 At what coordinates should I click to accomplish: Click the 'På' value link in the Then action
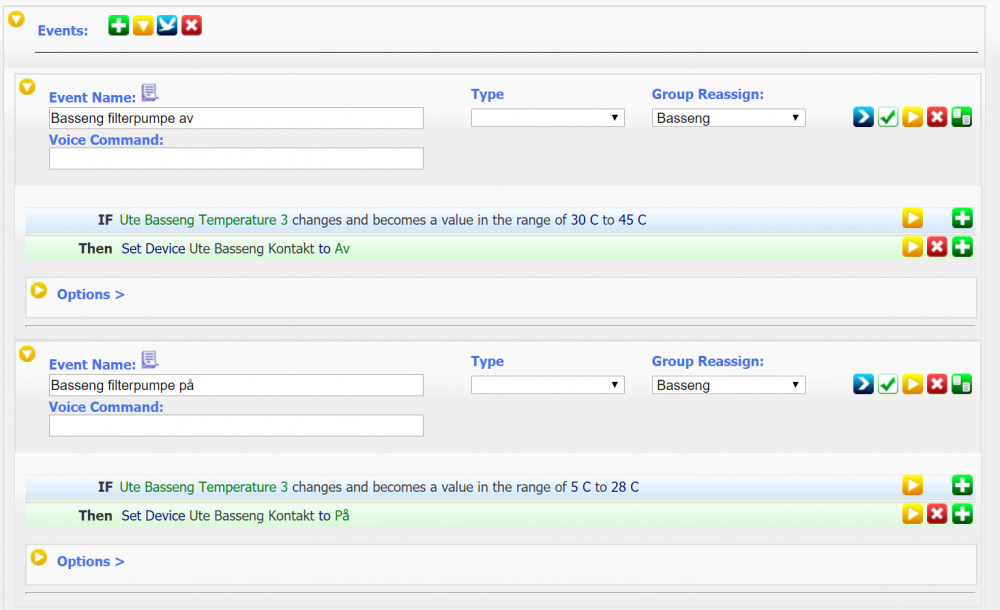[x=342, y=516]
